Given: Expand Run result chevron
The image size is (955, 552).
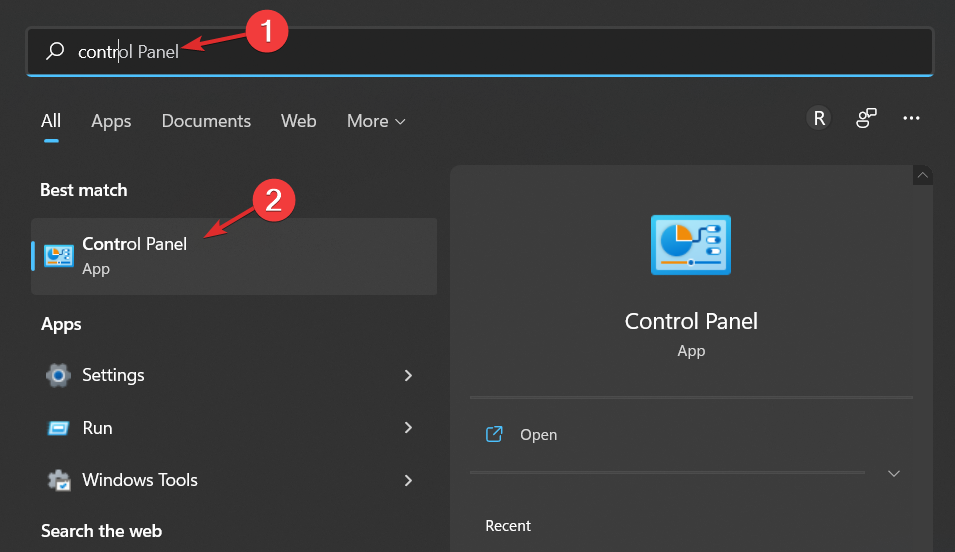Looking at the screenshot, I should click(408, 428).
